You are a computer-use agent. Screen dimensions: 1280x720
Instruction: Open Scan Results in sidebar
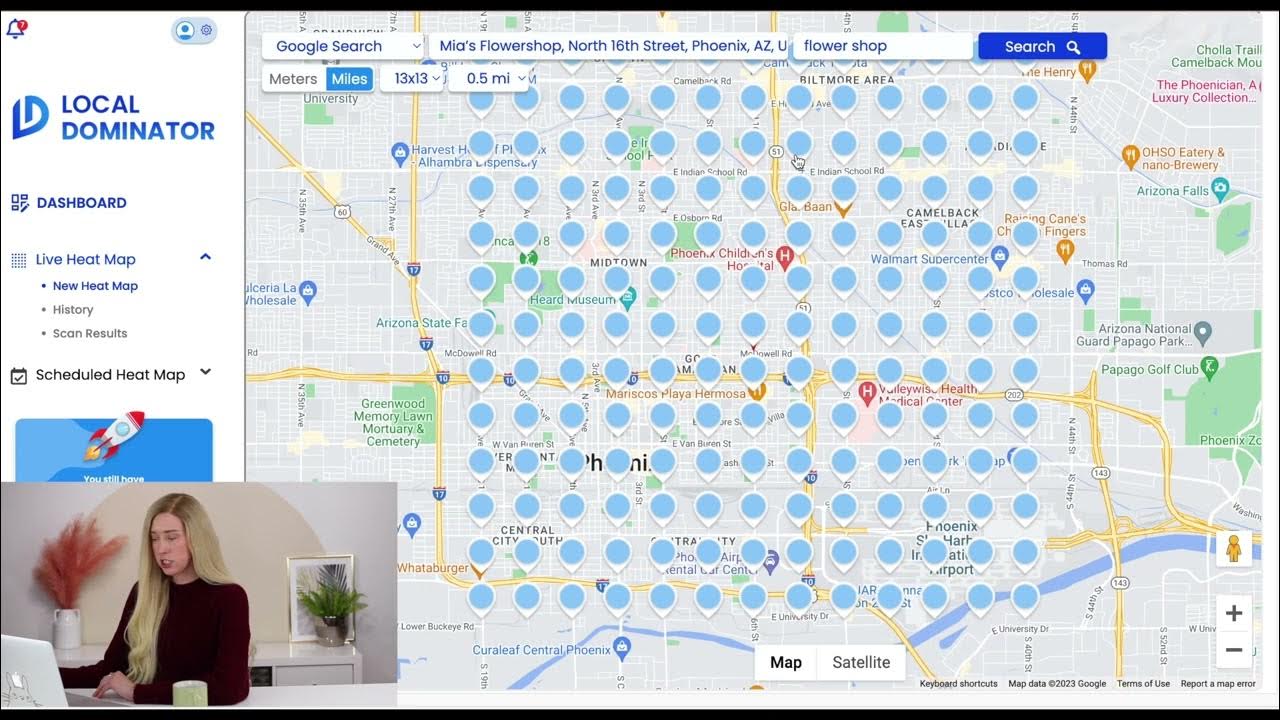(90, 334)
